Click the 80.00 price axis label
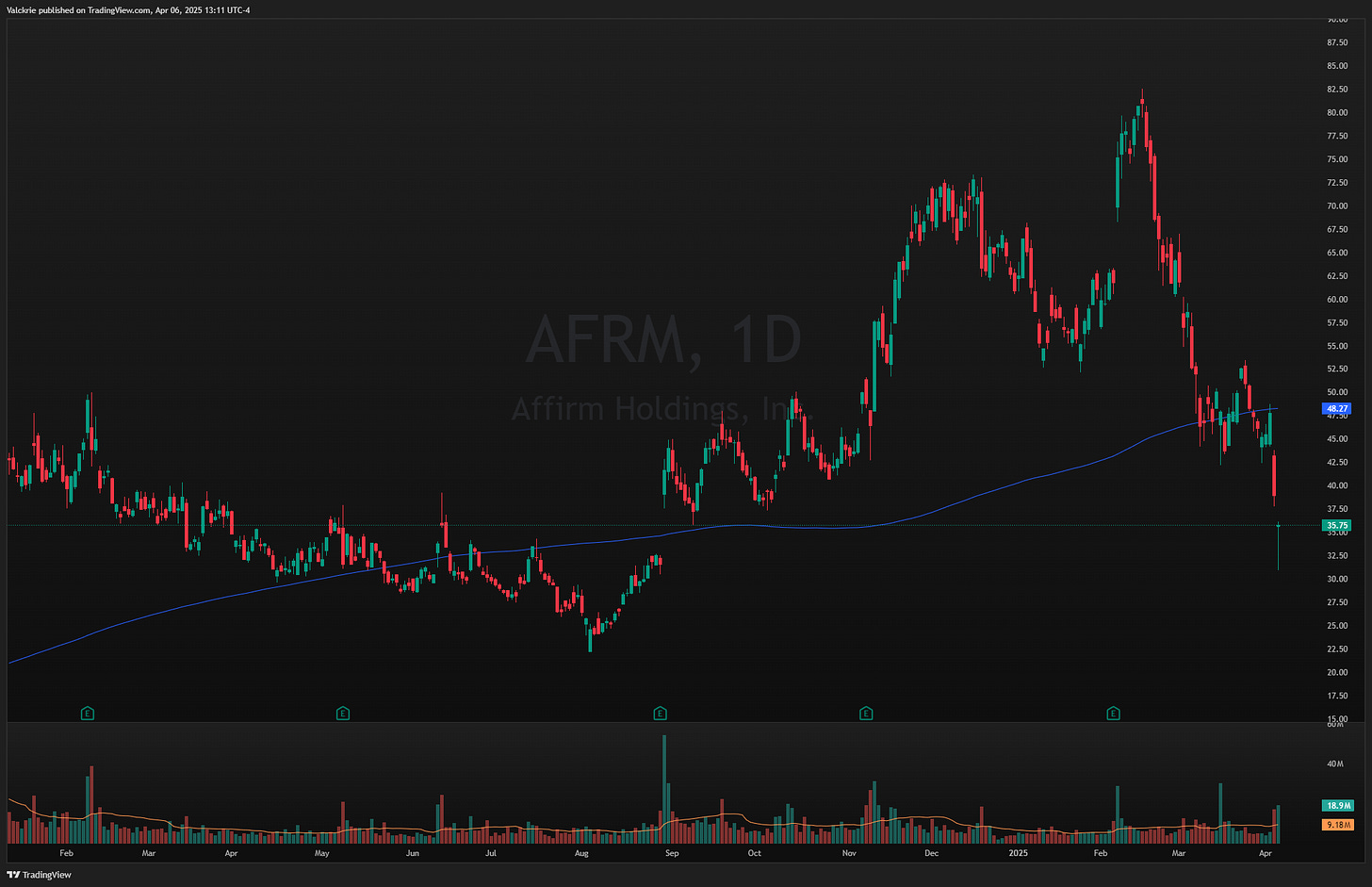 [1337, 113]
